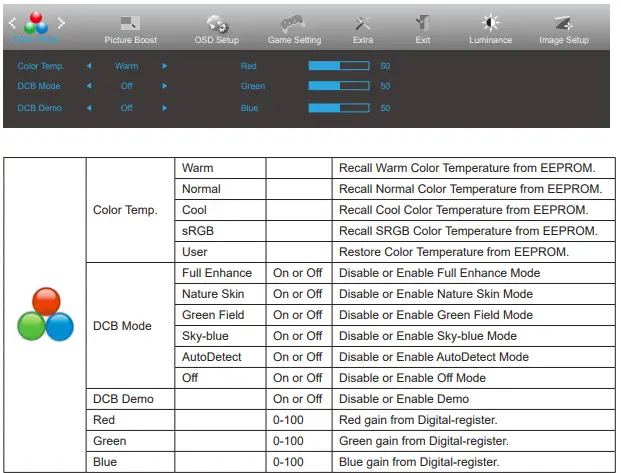
Task: Decrease Color Temp. with left arrow
Action: click(x=89, y=66)
